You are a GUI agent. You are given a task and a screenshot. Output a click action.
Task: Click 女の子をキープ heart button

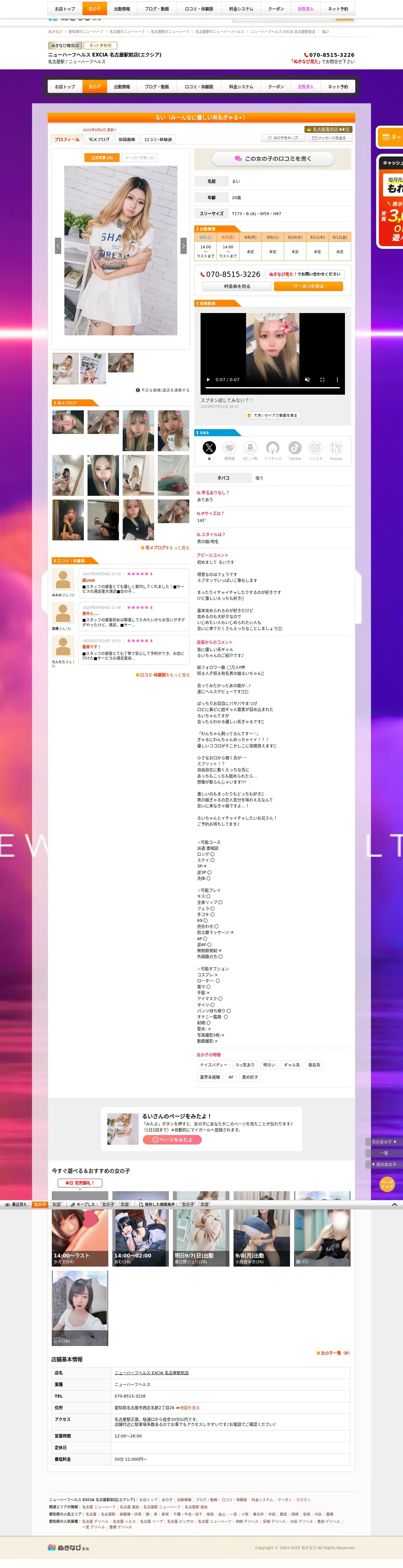[283, 138]
